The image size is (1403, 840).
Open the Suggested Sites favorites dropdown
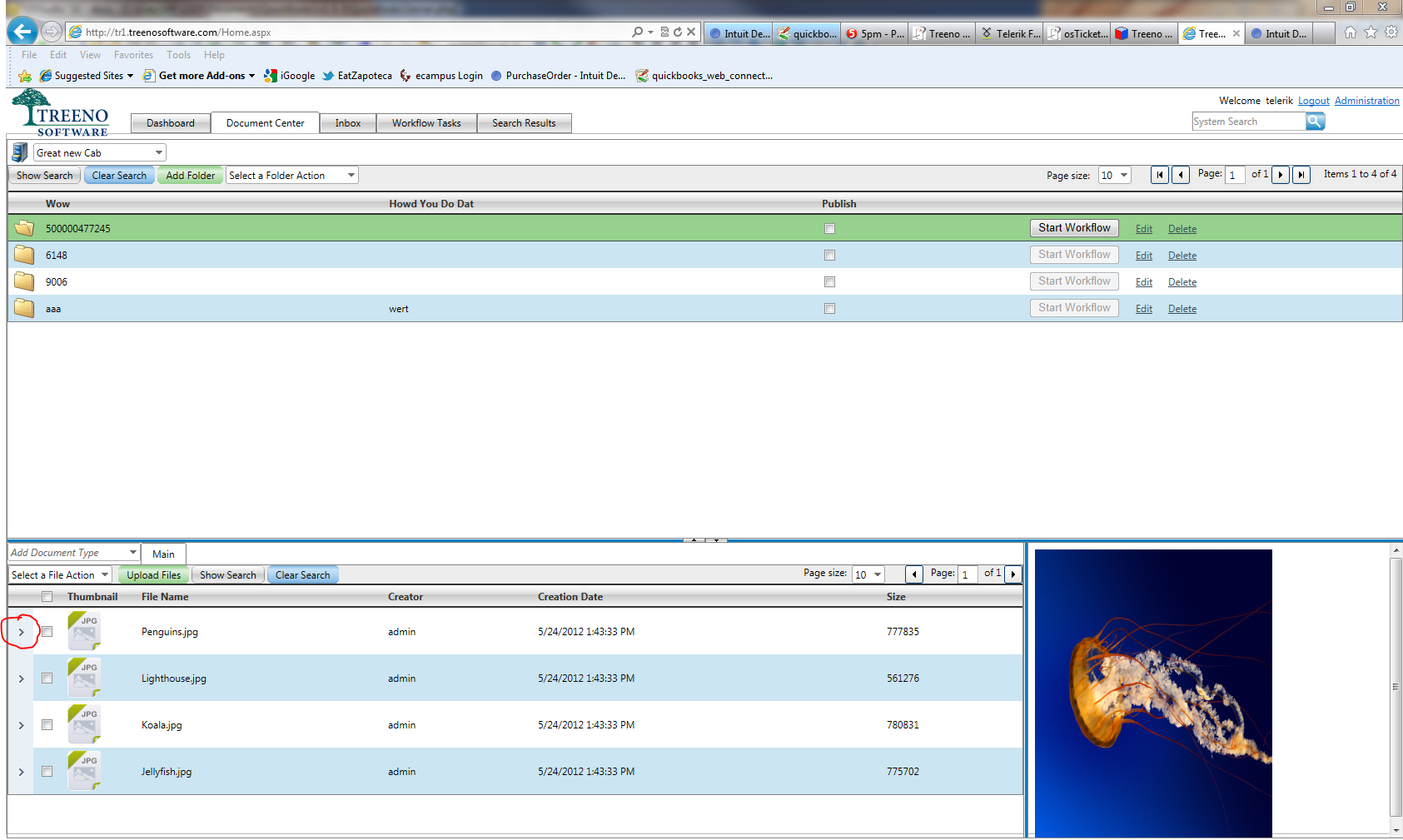(87, 76)
